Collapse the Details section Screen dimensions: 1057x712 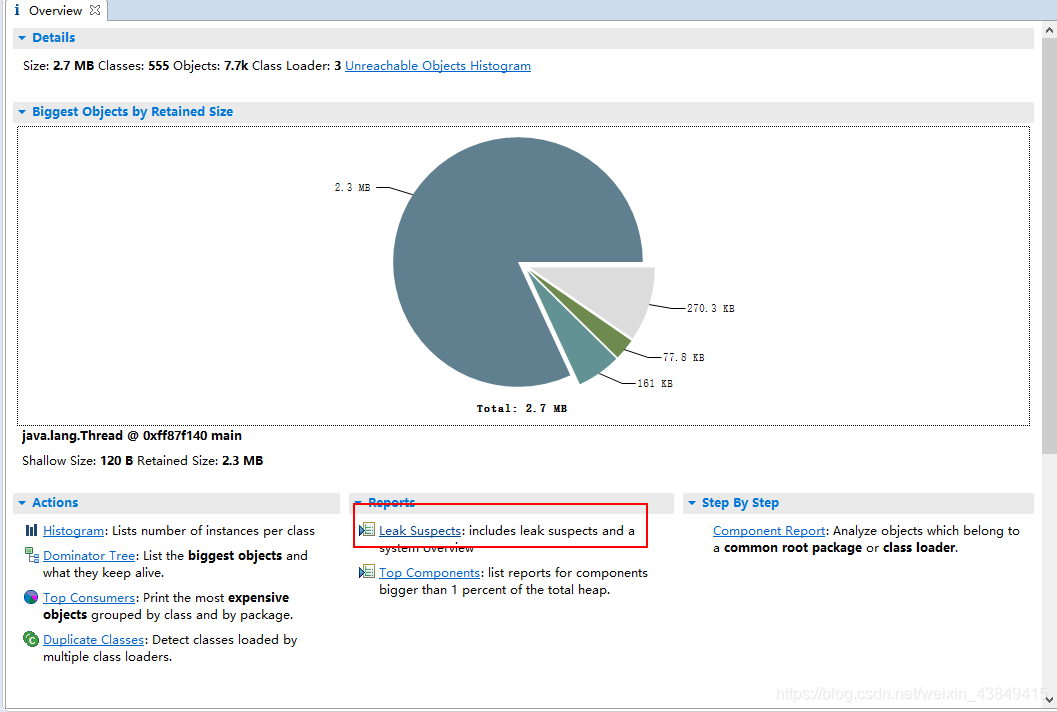pyautogui.click(x=22, y=38)
